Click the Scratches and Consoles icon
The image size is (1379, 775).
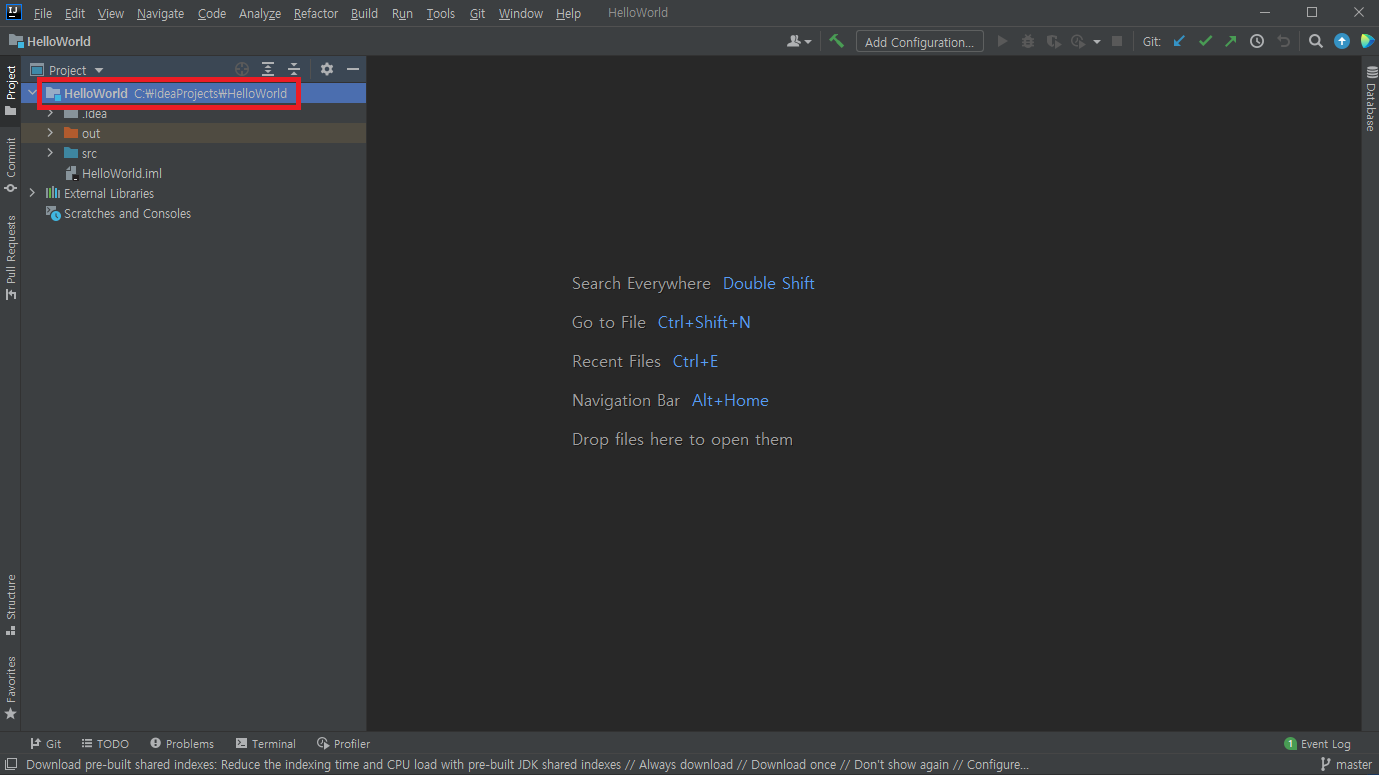click(x=53, y=213)
